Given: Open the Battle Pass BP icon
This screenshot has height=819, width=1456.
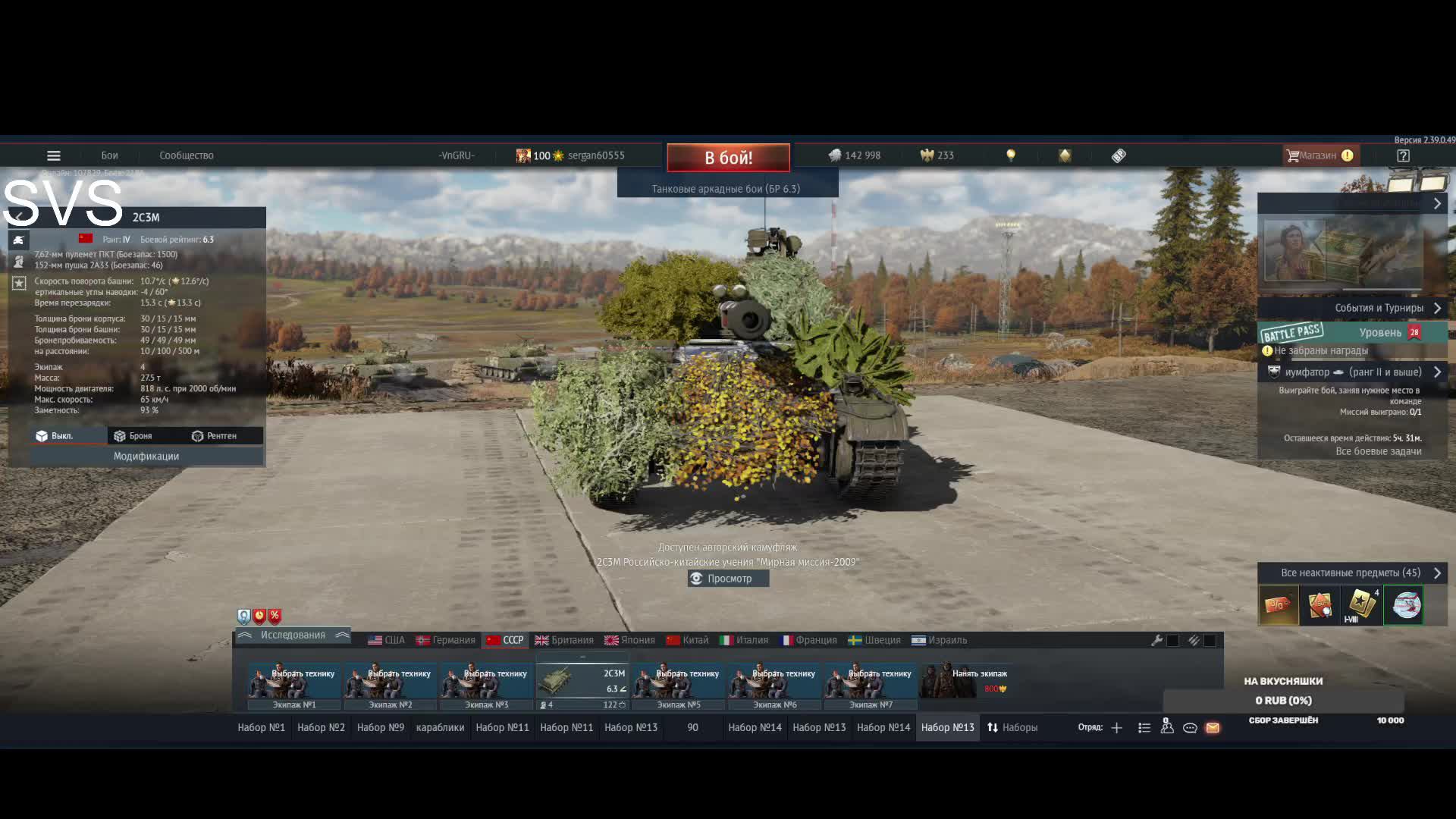Looking at the screenshot, I should click(x=1119, y=155).
